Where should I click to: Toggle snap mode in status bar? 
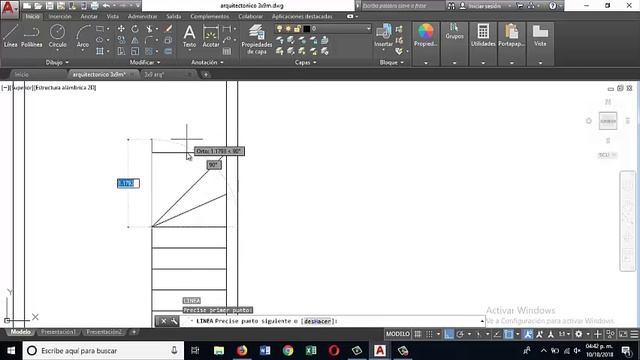(x=429, y=334)
